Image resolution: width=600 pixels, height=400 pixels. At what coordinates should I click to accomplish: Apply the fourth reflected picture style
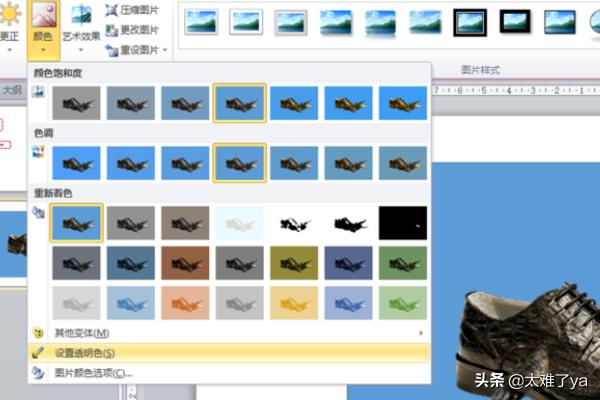pyautogui.click(x=336, y=22)
